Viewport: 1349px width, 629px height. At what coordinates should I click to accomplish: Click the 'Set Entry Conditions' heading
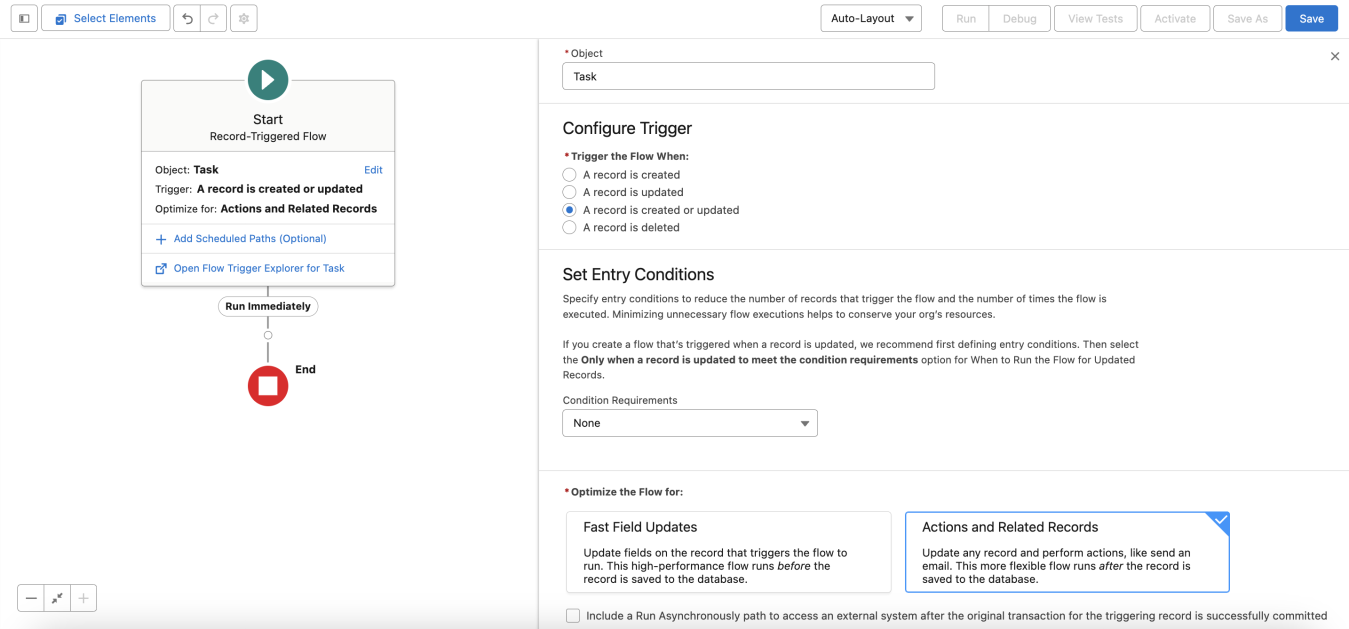click(x=638, y=274)
